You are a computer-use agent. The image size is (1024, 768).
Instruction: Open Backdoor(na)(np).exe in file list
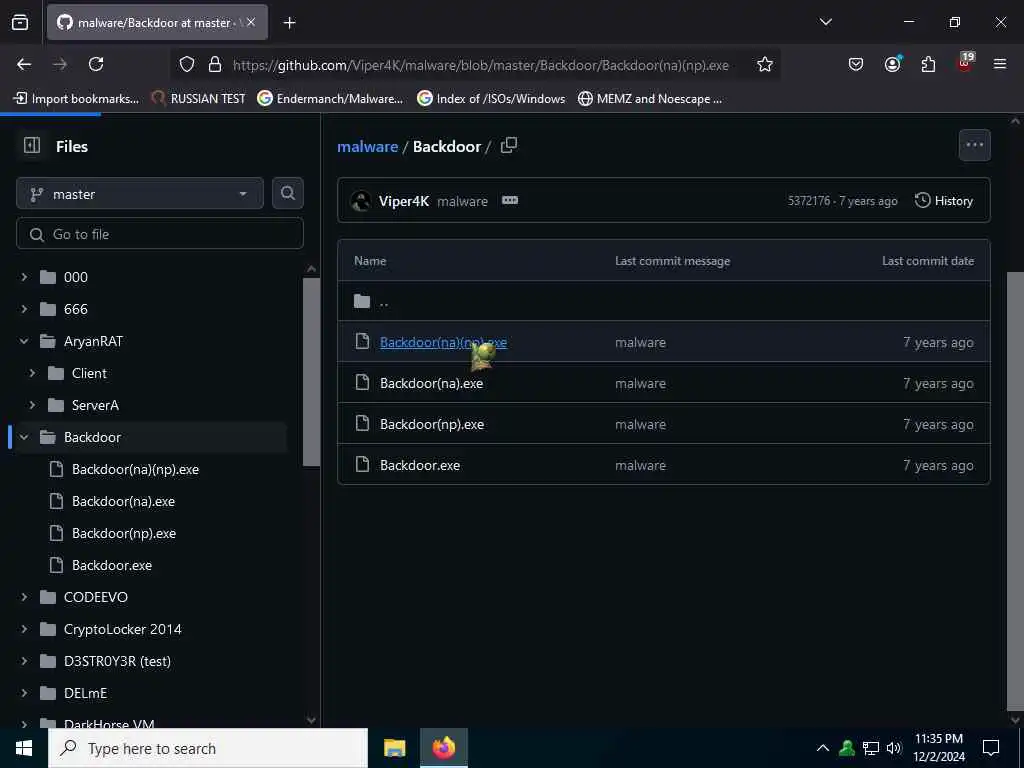pos(443,342)
